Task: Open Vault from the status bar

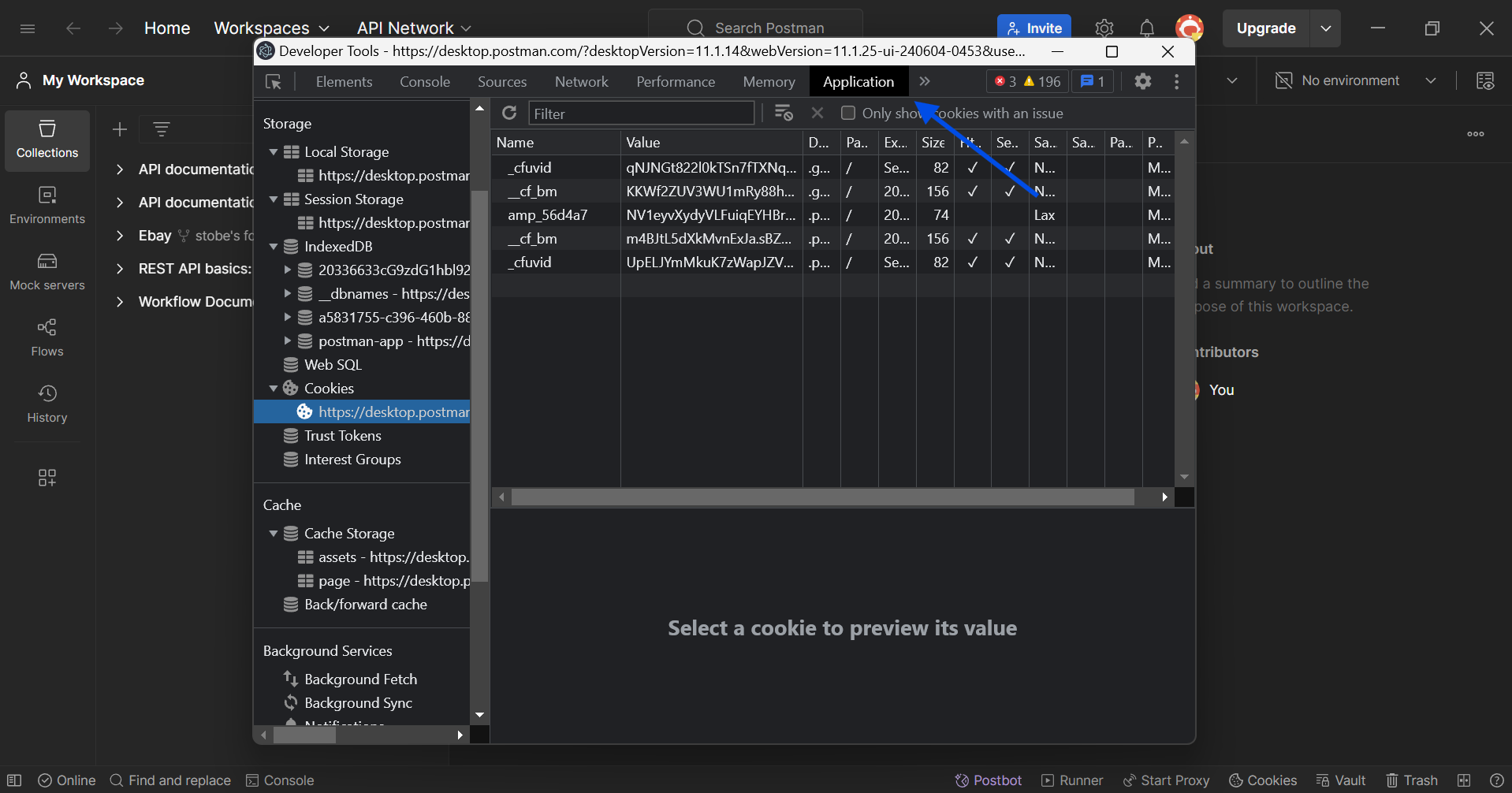Action: point(1341,780)
